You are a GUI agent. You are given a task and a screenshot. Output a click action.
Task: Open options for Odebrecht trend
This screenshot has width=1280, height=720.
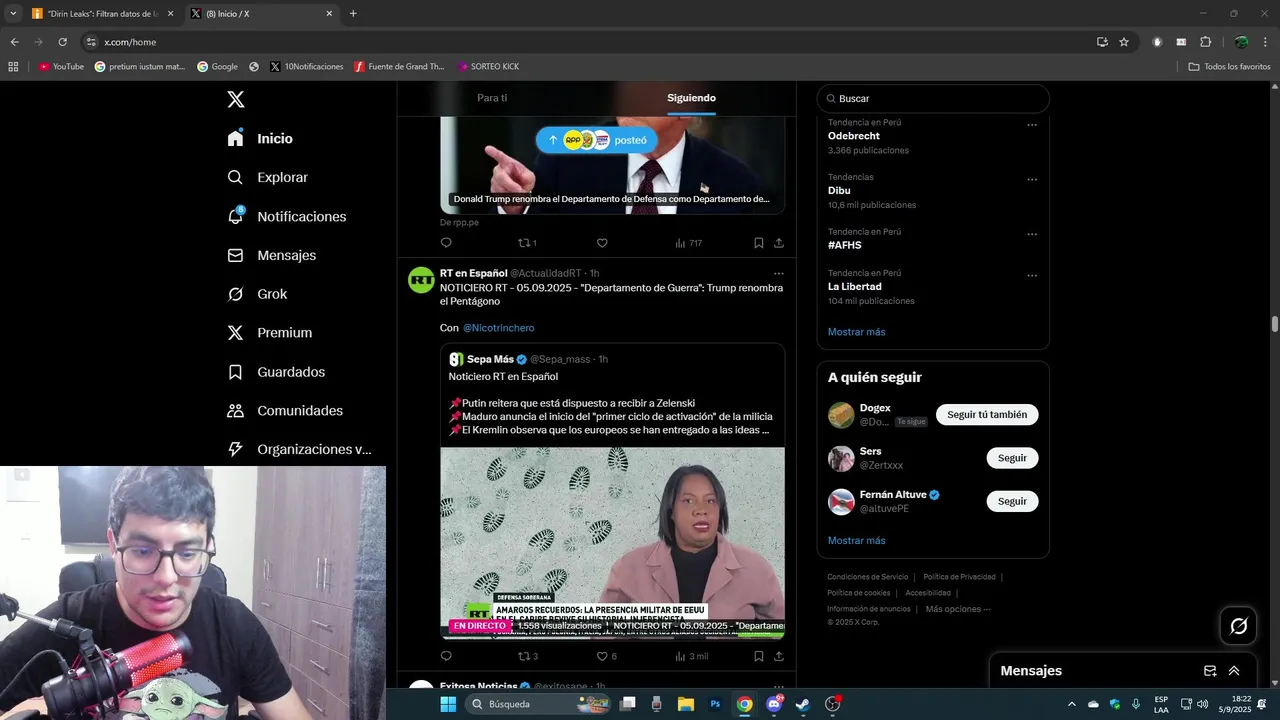click(1032, 125)
